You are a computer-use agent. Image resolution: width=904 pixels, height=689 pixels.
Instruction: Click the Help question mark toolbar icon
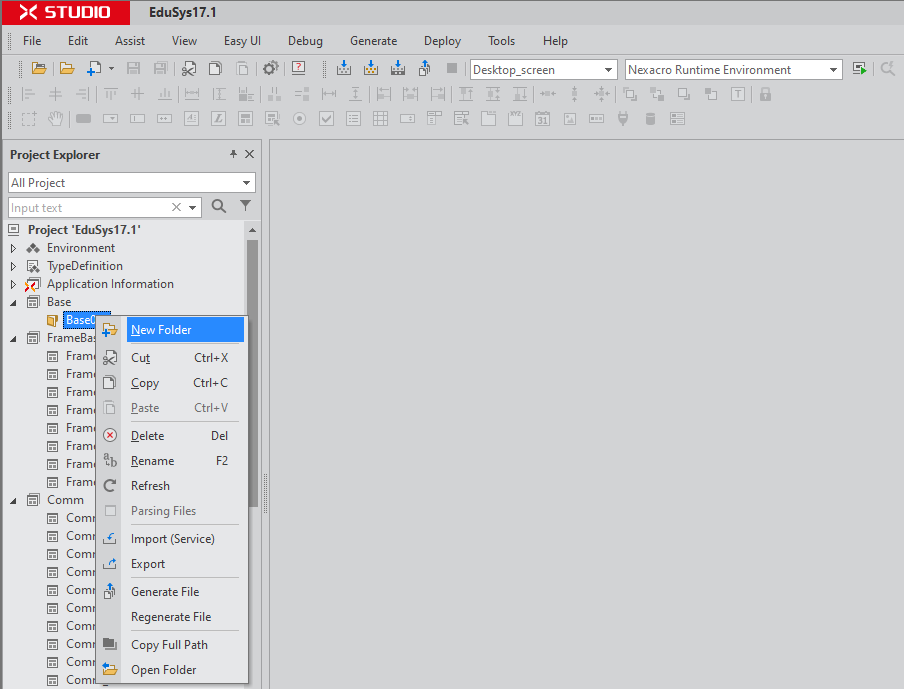[298, 69]
